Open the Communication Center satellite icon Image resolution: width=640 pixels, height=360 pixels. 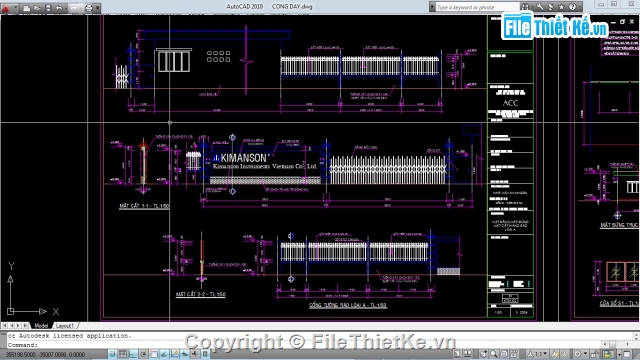click(x=550, y=7)
